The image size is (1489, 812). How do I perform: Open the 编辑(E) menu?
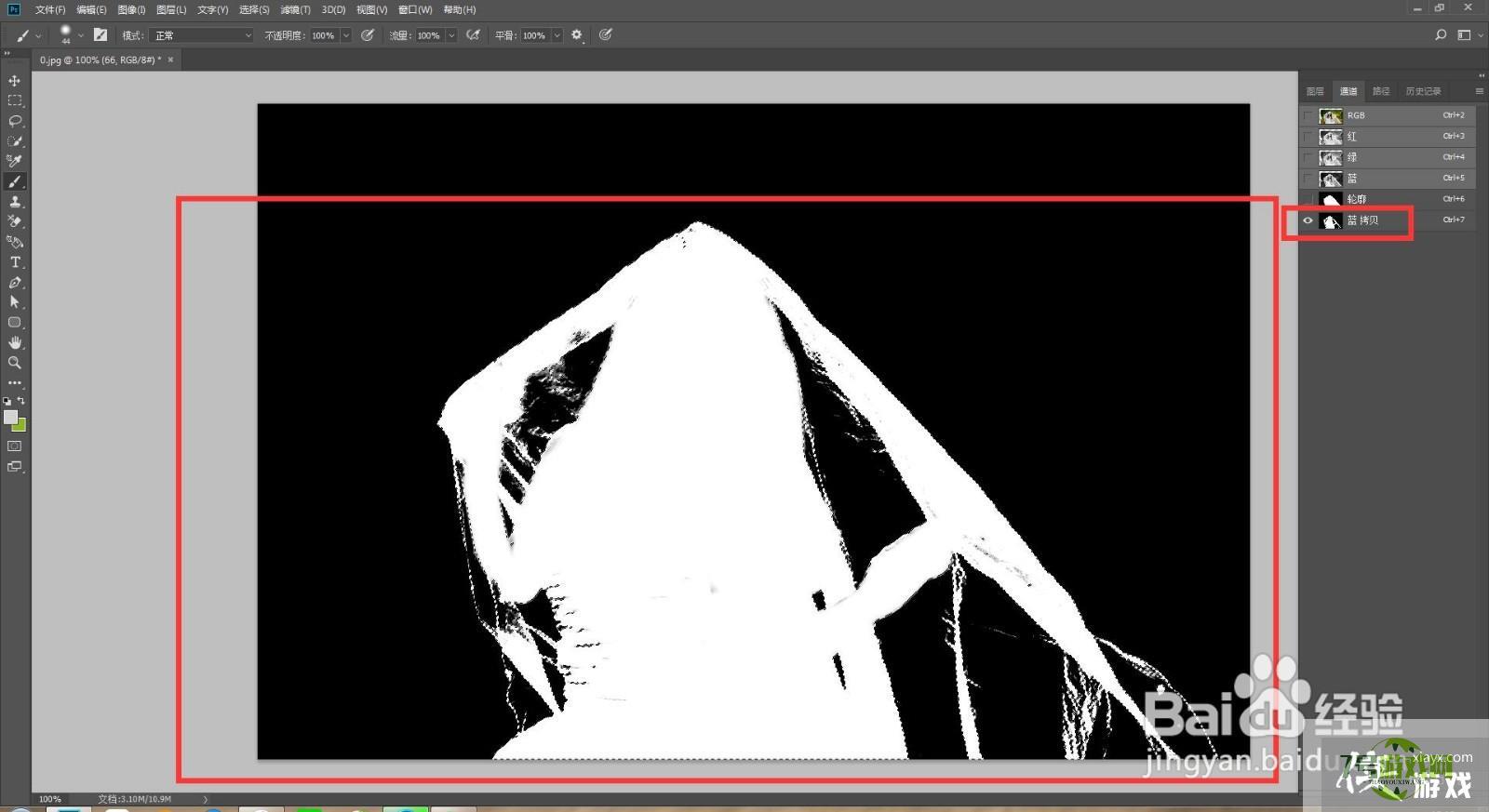click(91, 9)
